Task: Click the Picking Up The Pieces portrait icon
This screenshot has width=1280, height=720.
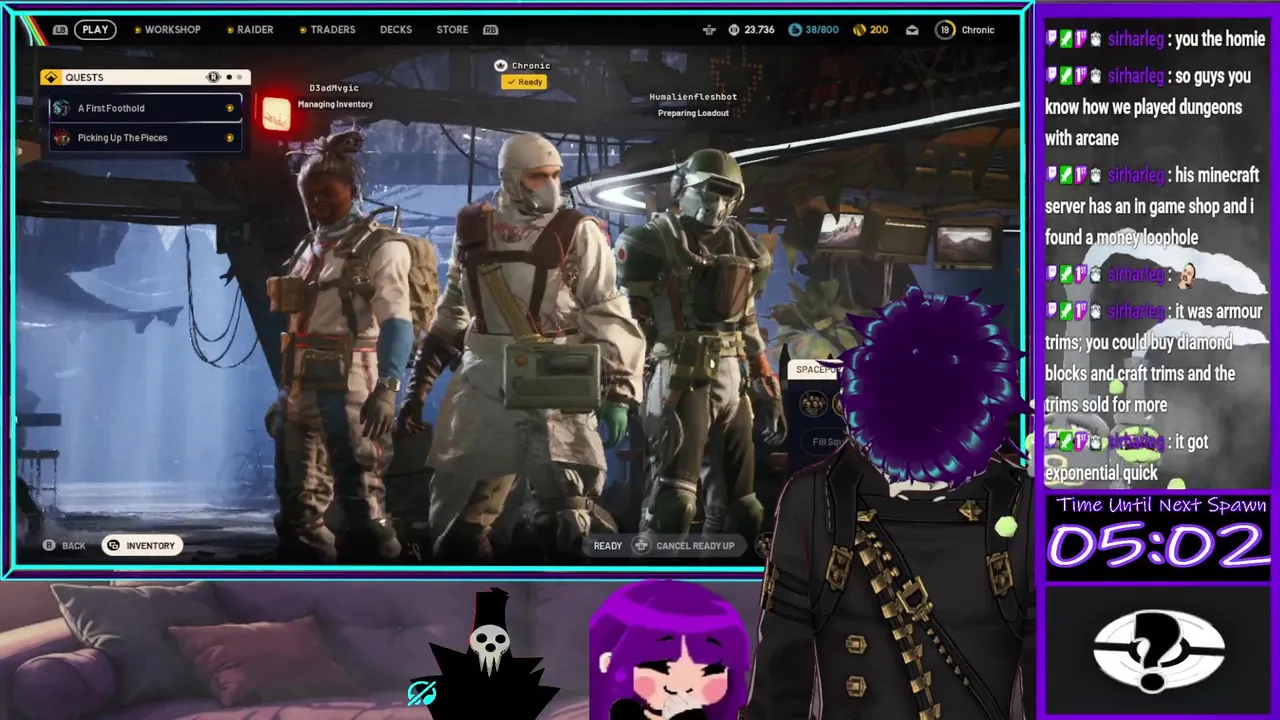Action: (x=61, y=138)
